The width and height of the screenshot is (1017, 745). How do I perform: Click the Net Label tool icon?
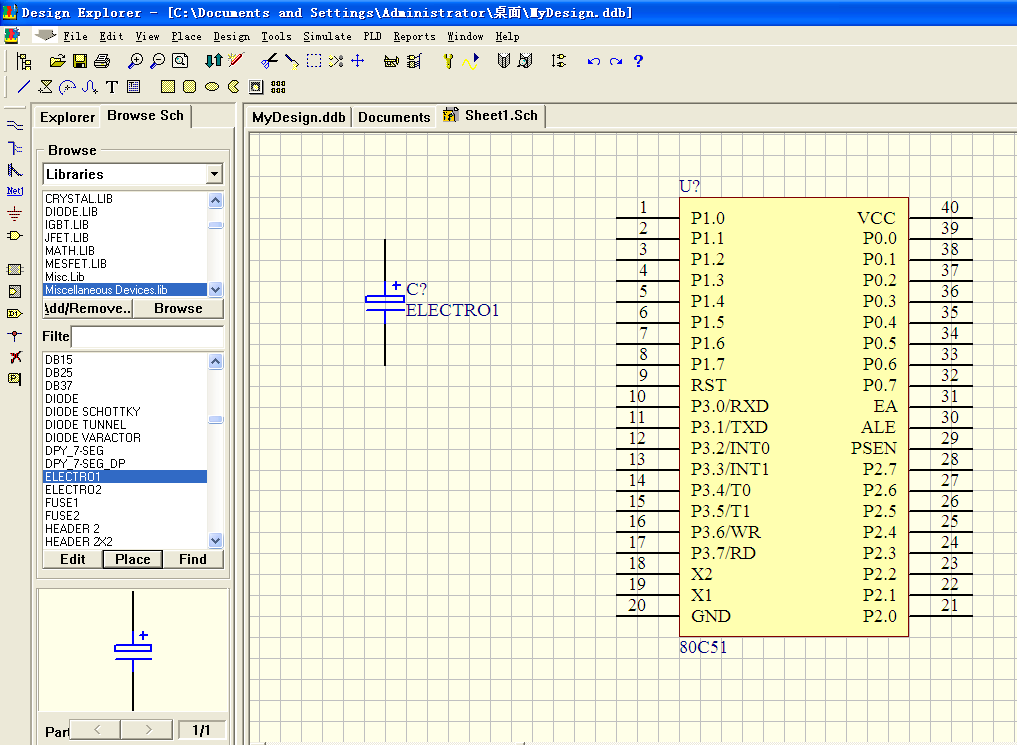coord(15,191)
